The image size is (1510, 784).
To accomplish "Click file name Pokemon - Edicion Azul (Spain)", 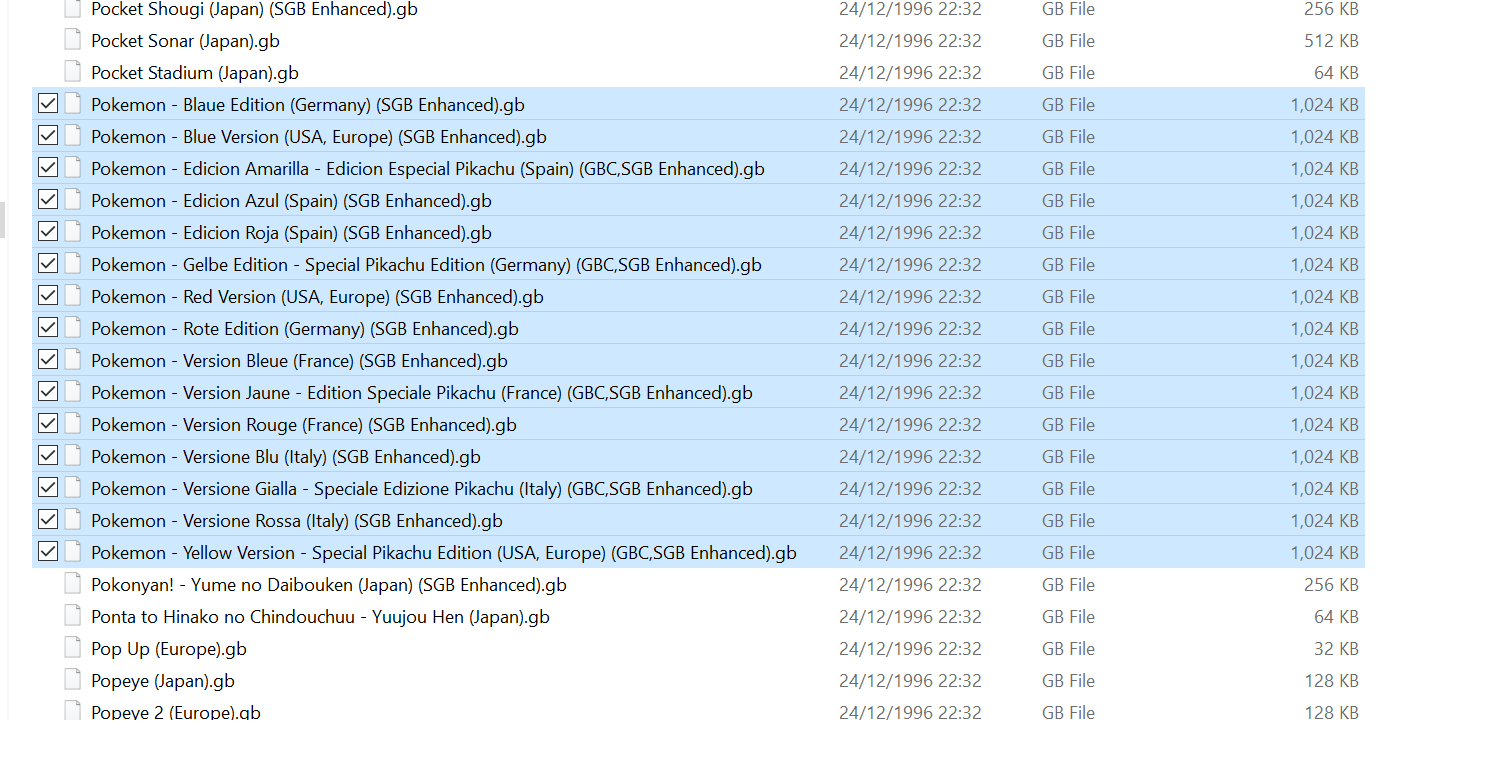I will tap(291, 201).
